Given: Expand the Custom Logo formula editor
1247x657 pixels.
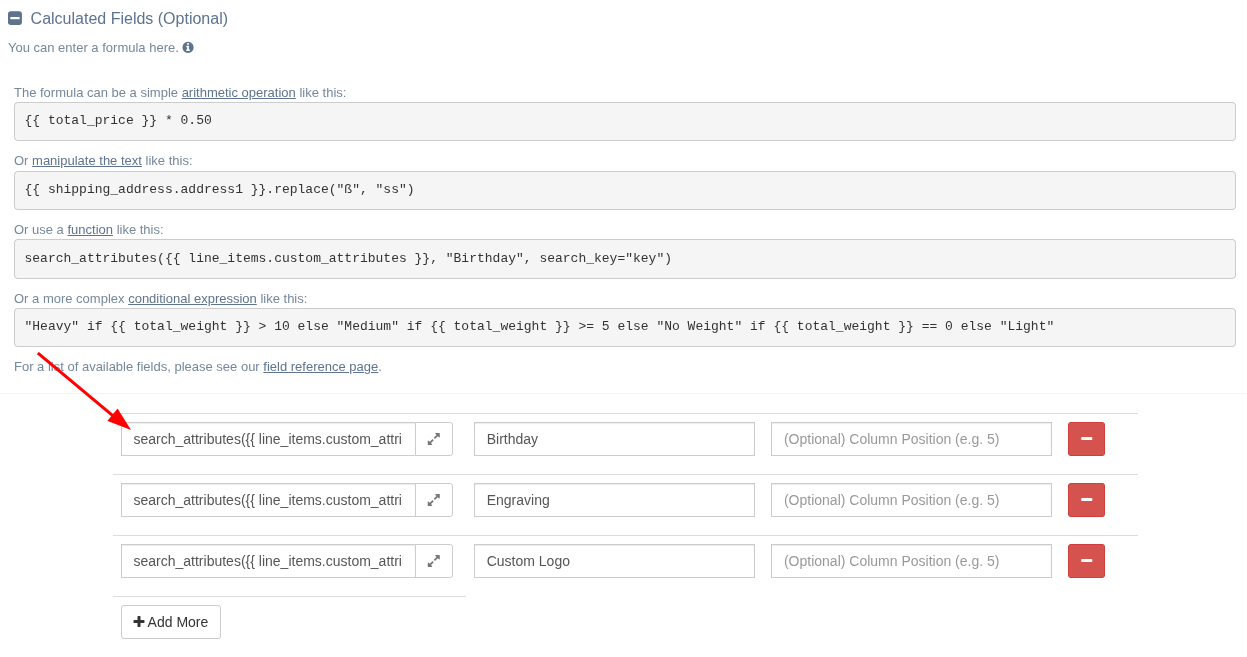Looking at the screenshot, I should tap(433, 561).
